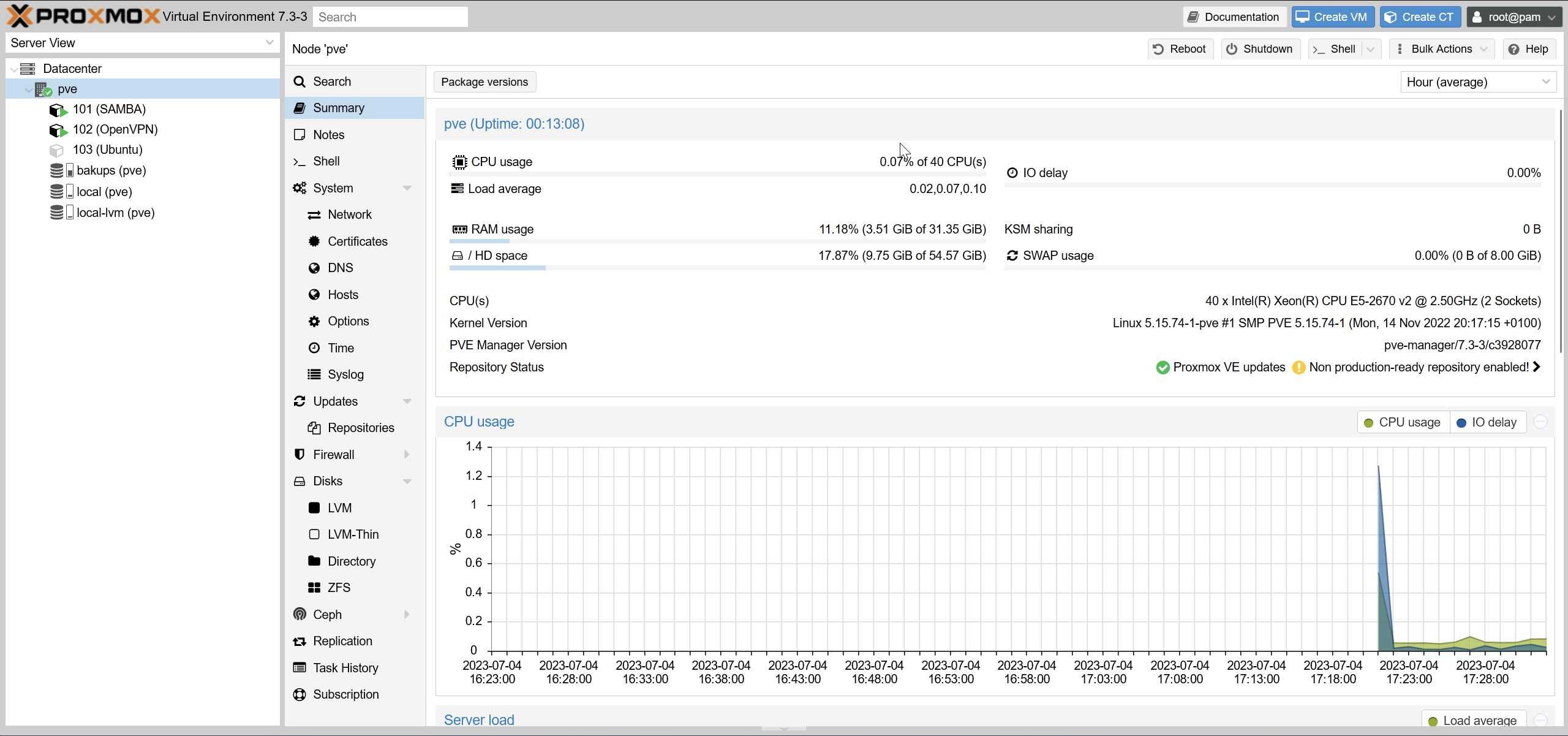Click the Subscription lifebuoy icon
The image size is (1568, 736).
coord(300,695)
